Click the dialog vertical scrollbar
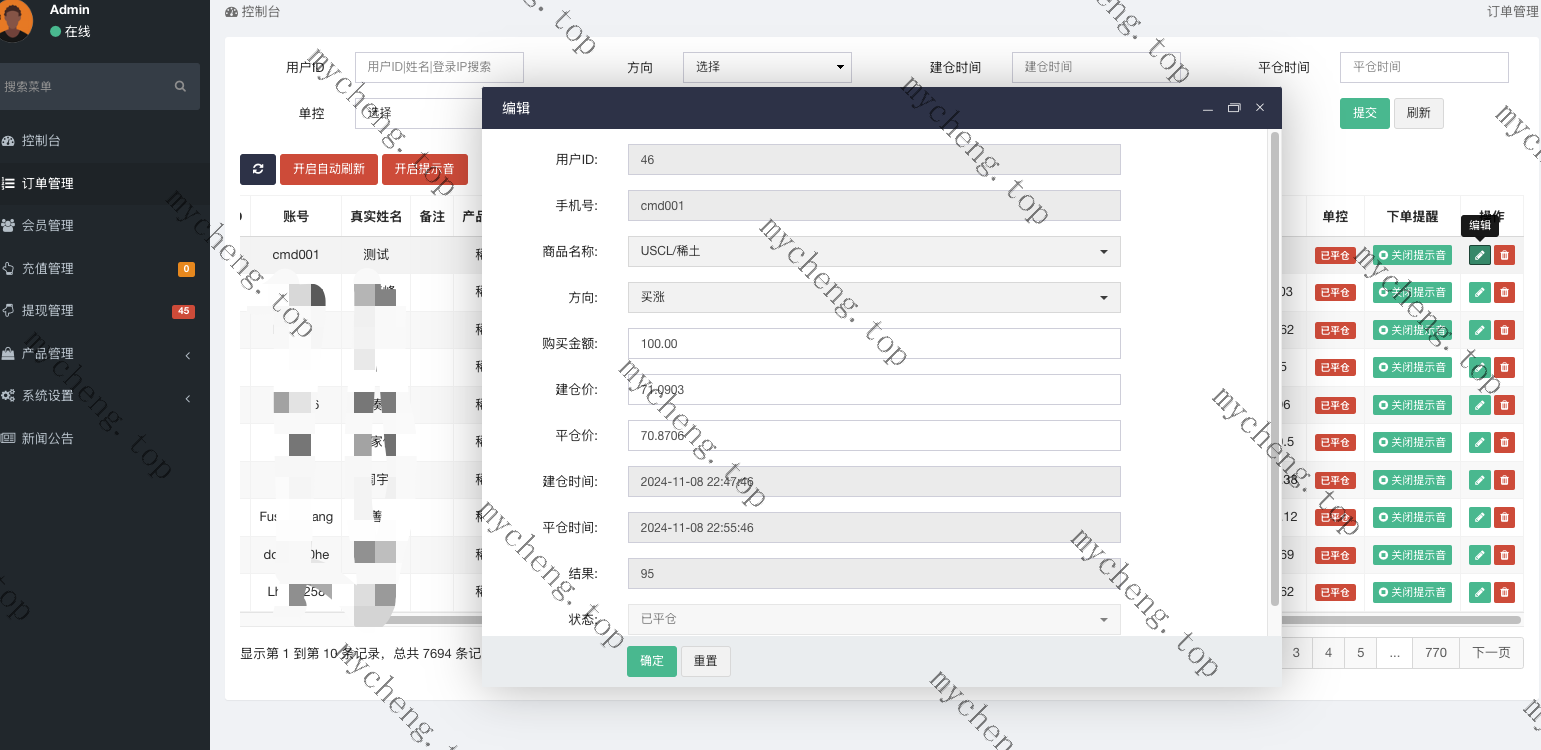Screen dimensions: 1541x750 [x=1274, y=369]
